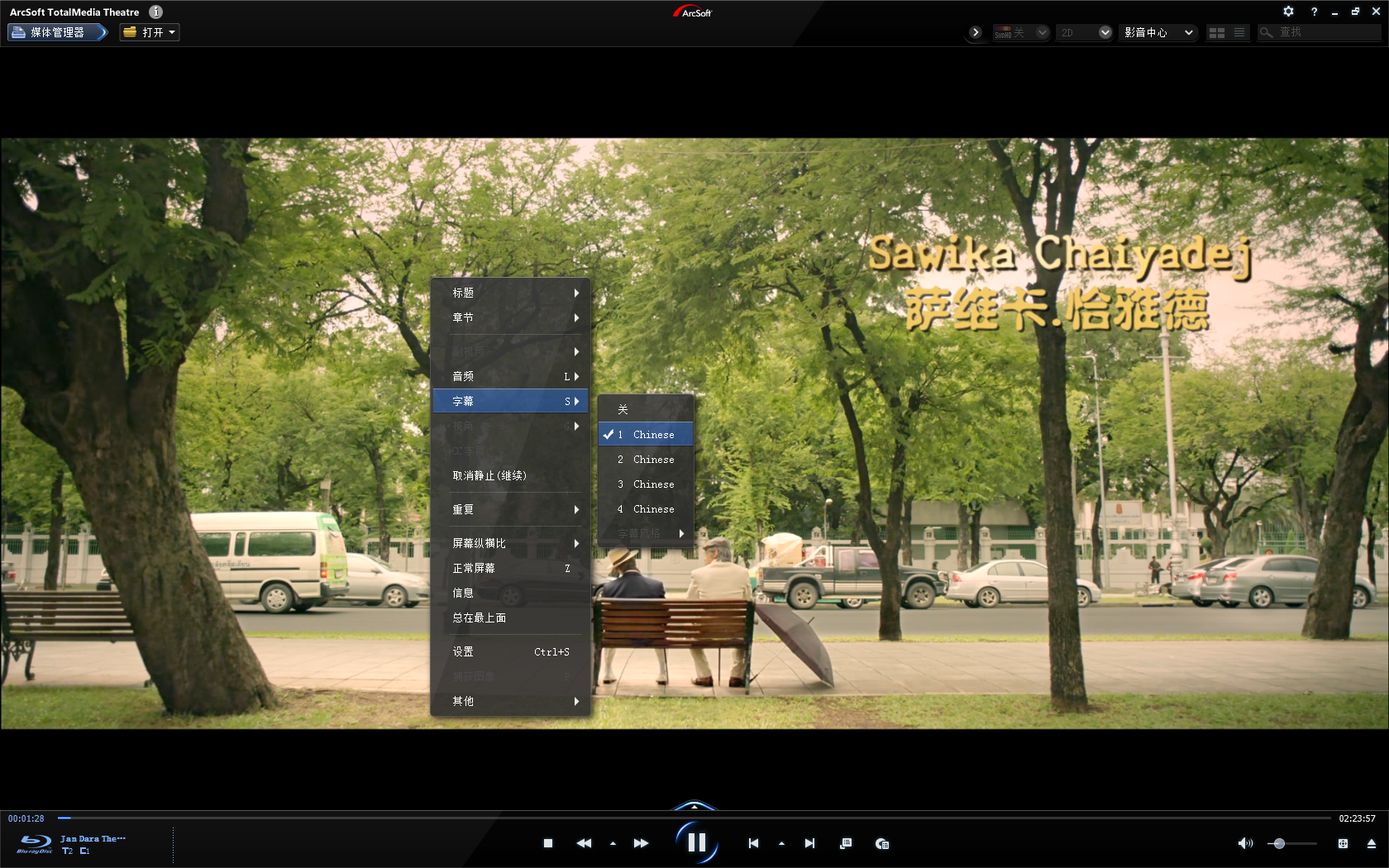The width and height of the screenshot is (1389, 868).
Task: Open the ArcSoft info icon beside the title
Action: point(155,12)
